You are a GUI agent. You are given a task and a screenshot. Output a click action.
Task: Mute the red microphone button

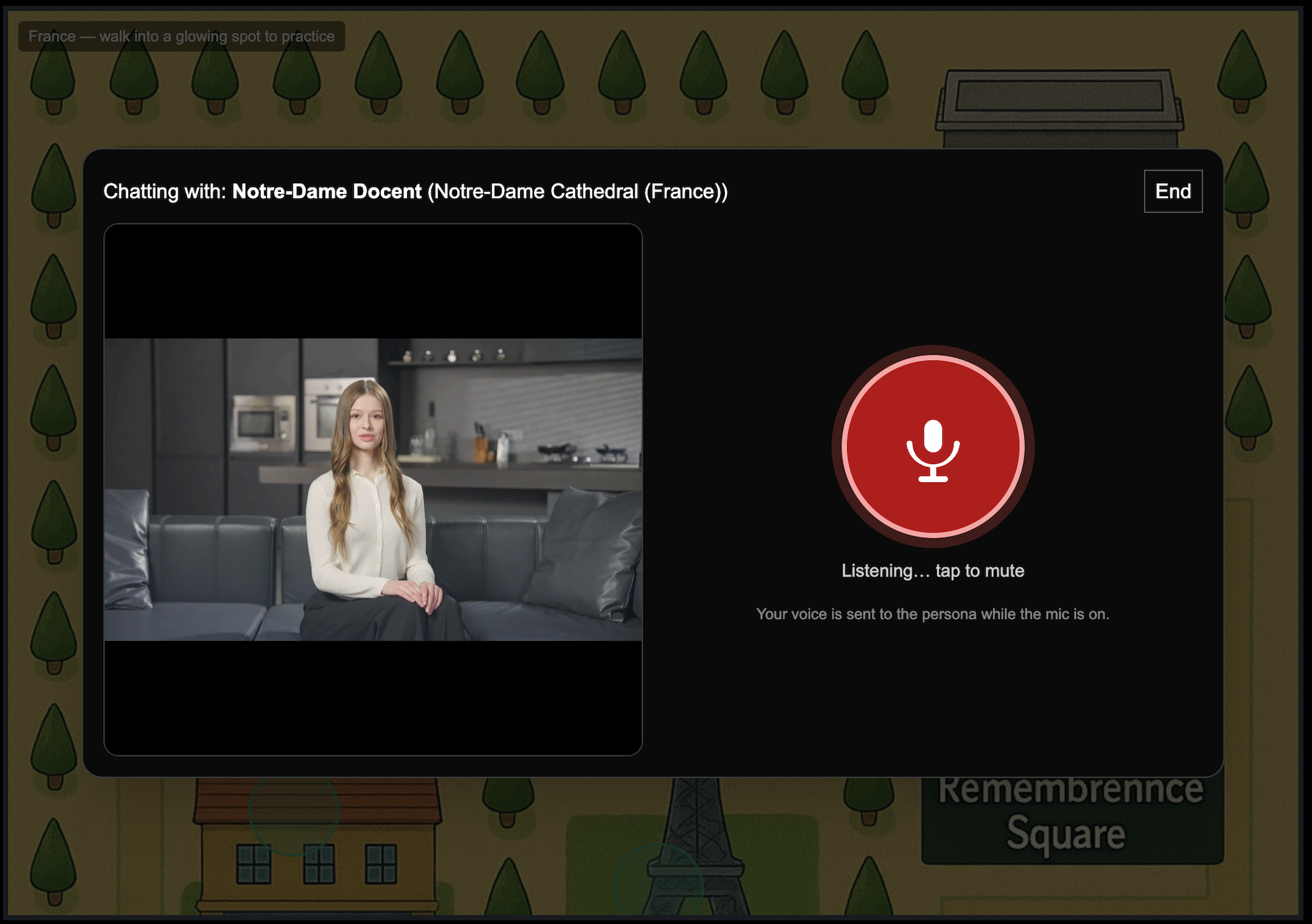tap(932, 394)
